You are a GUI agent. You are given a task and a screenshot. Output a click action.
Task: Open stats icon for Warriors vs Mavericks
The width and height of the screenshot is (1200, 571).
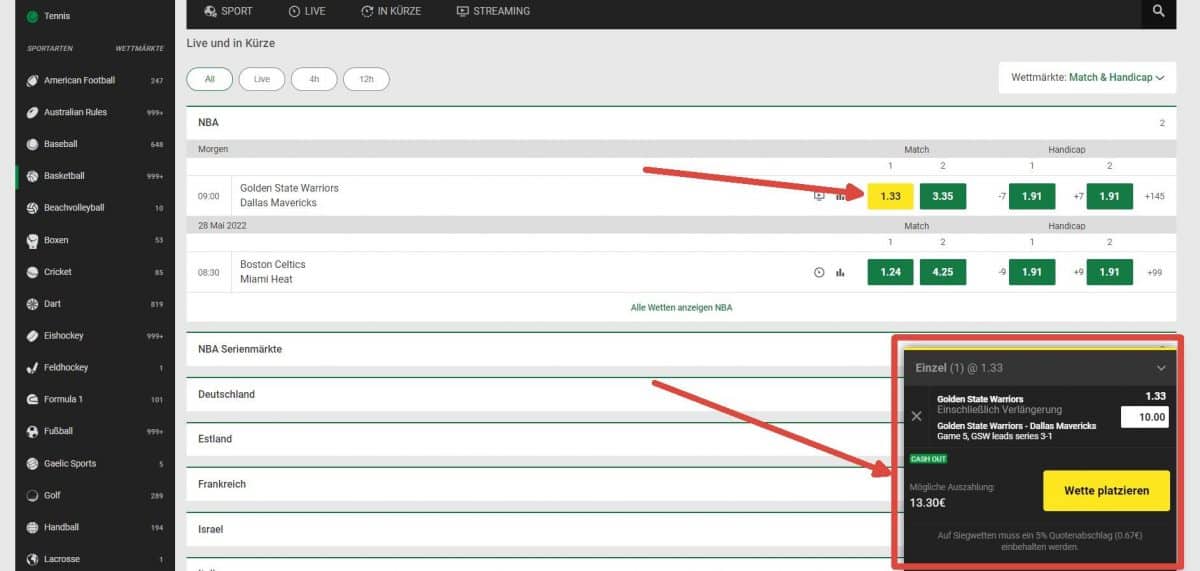[x=840, y=196]
